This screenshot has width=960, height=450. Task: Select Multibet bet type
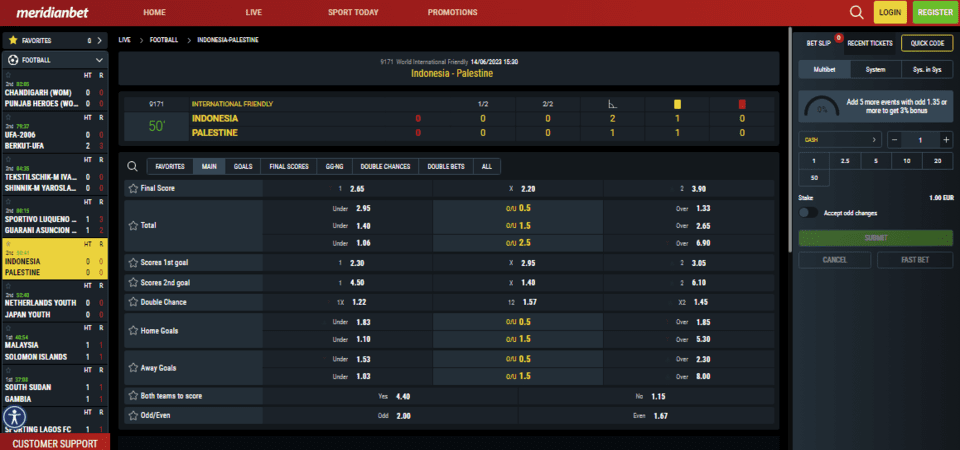click(x=825, y=70)
